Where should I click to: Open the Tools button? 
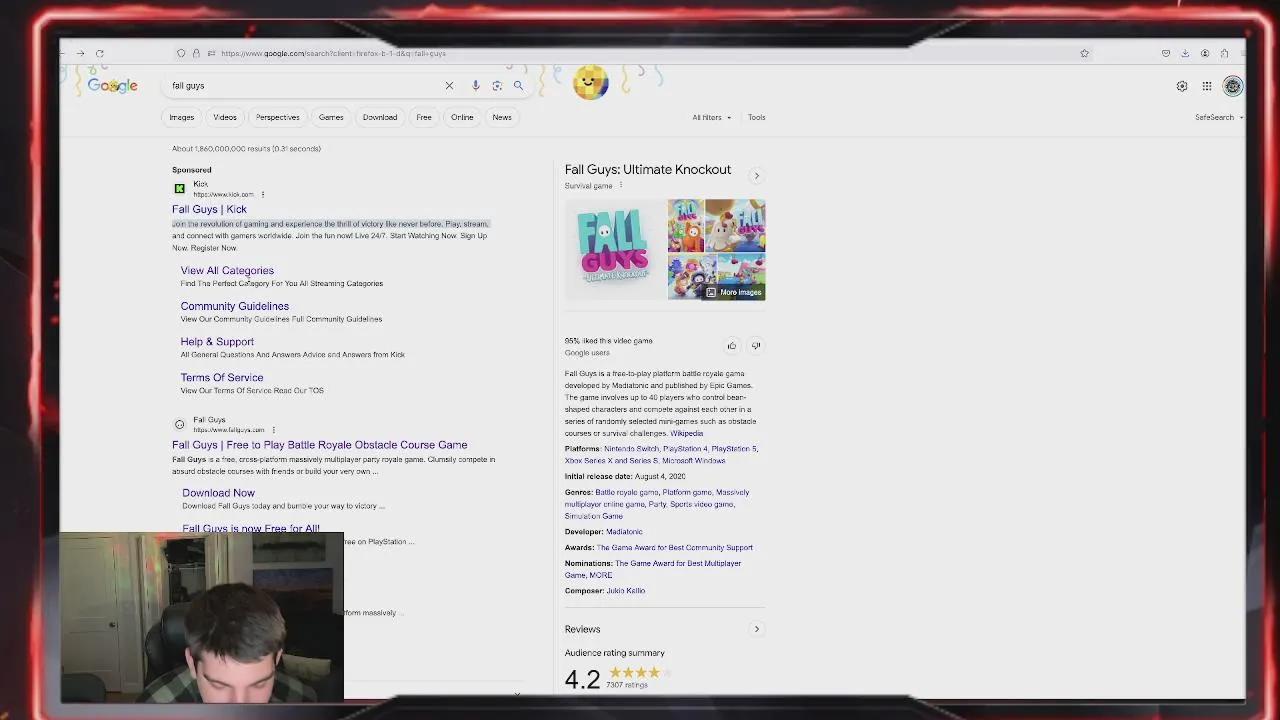pyautogui.click(x=757, y=117)
